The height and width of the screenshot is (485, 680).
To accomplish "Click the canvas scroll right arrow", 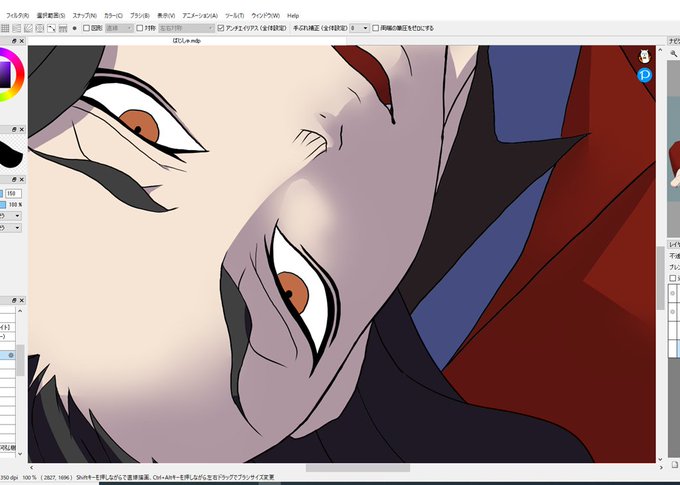I will pos(661,468).
